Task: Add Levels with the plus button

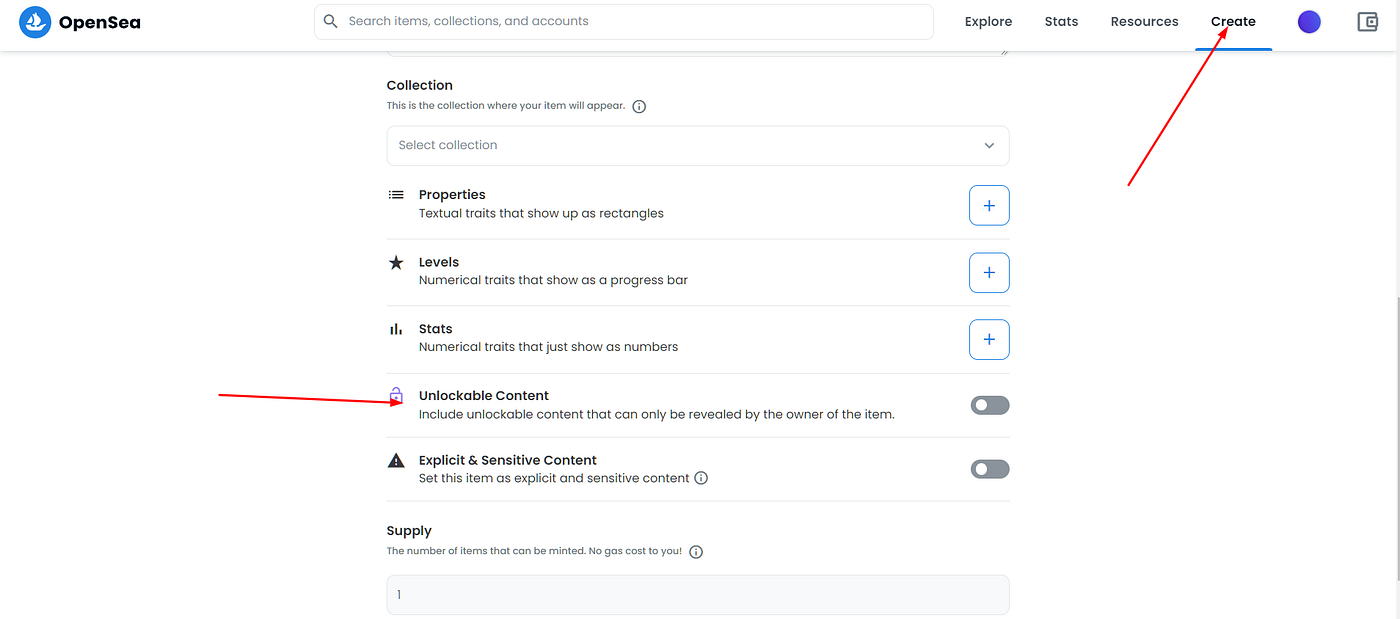Action: (x=989, y=272)
